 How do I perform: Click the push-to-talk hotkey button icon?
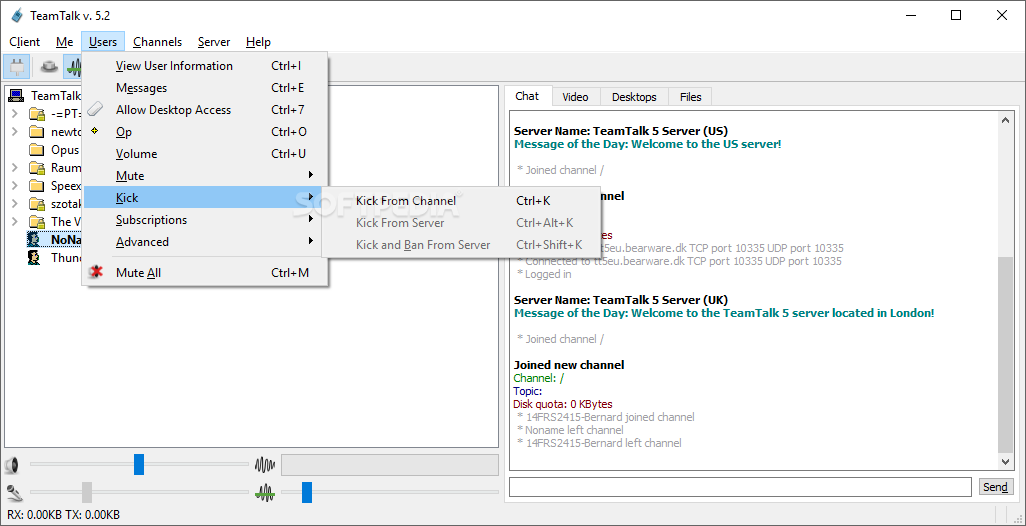click(49, 67)
